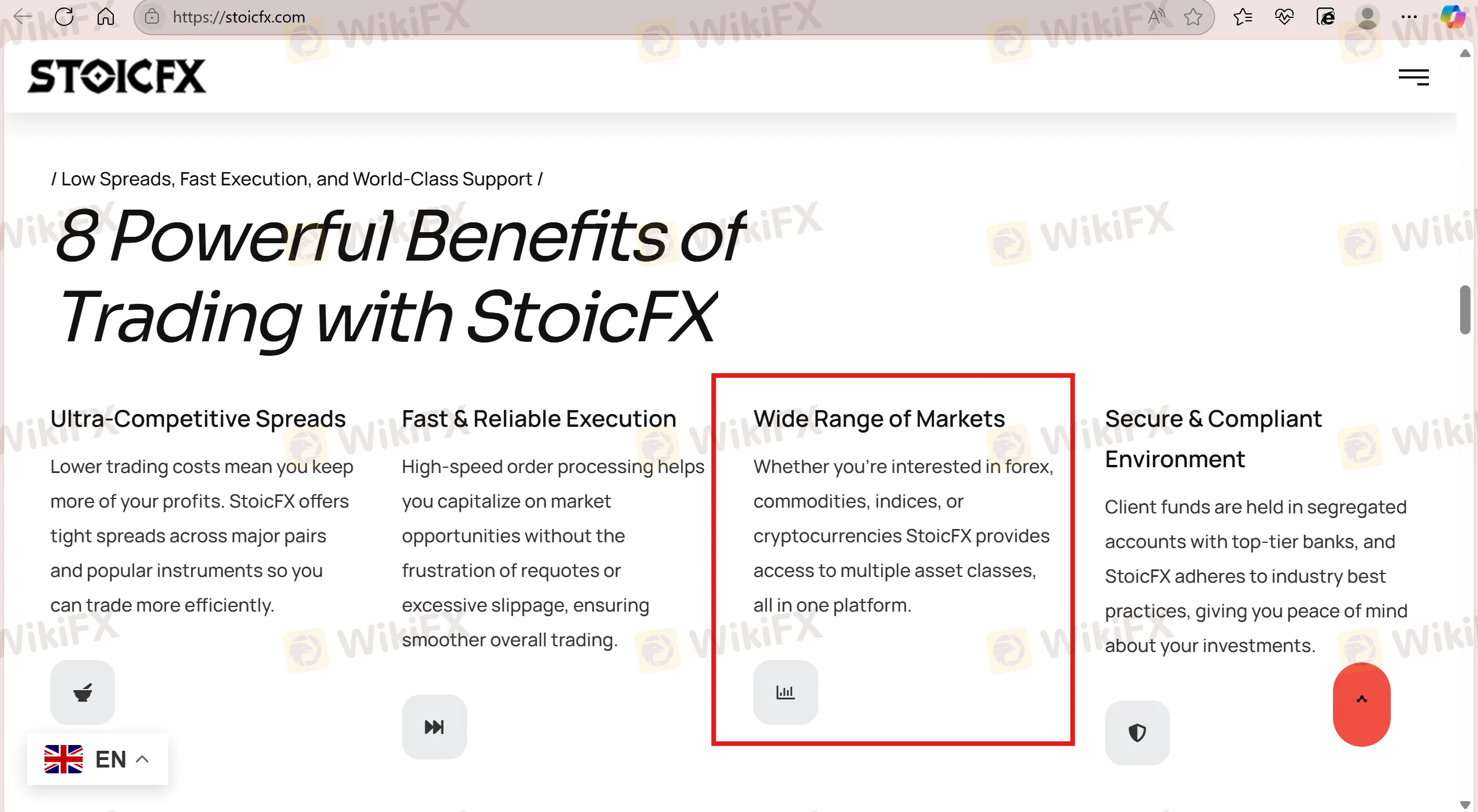
Task: Add this page to favorites
Action: click(x=1193, y=17)
